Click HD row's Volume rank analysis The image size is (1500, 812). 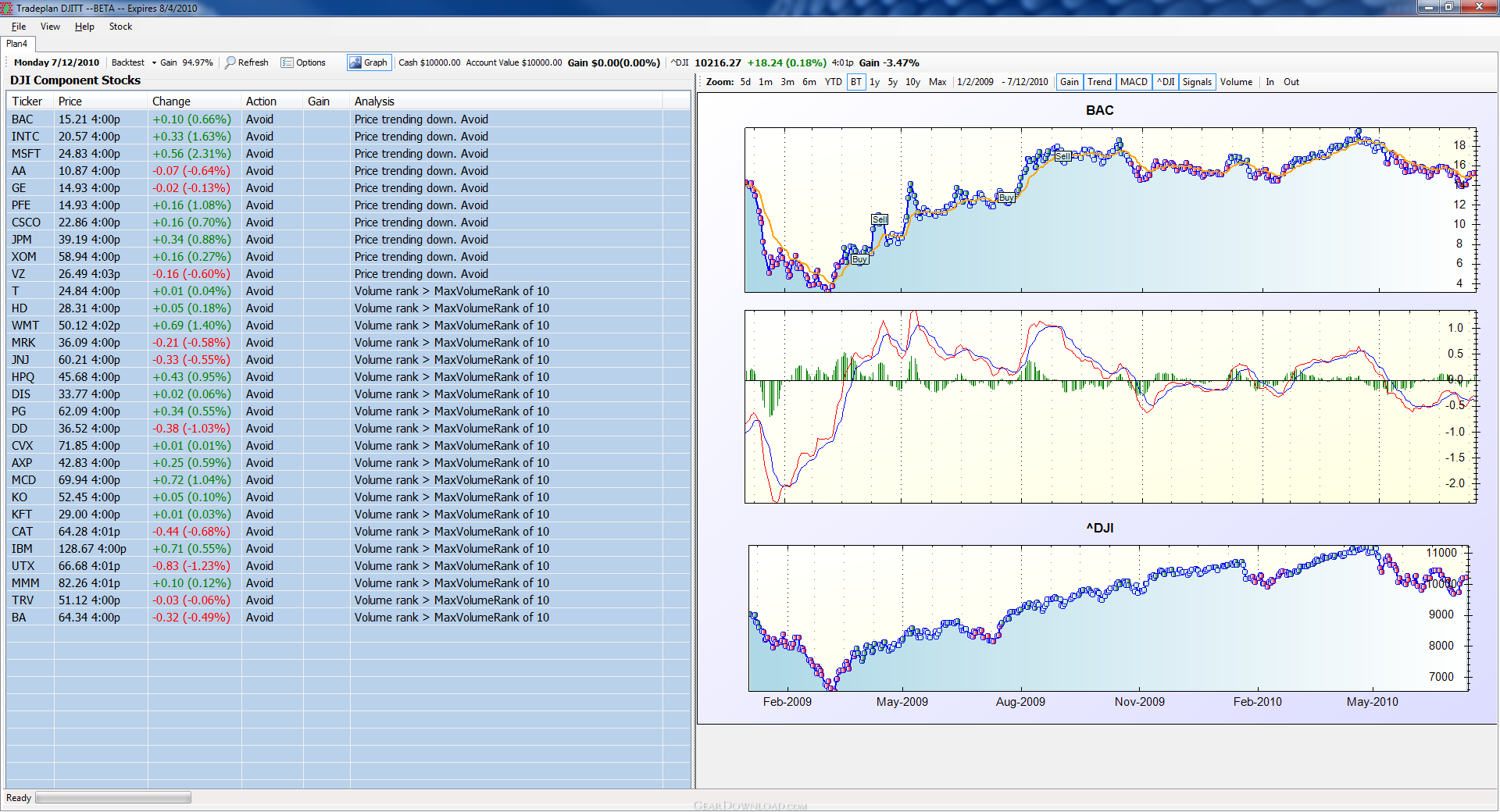pos(452,308)
